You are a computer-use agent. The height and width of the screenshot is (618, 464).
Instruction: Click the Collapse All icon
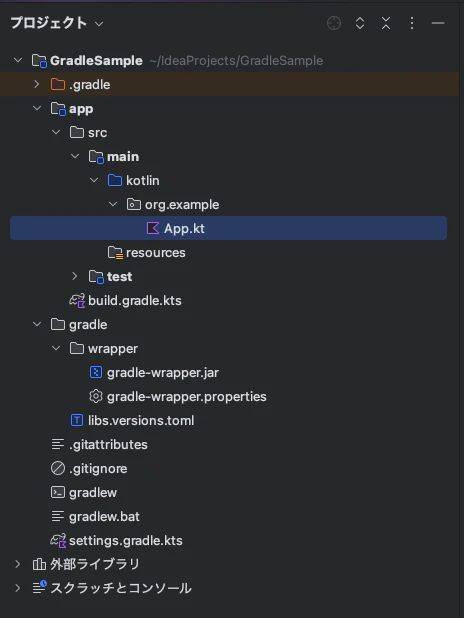[386, 23]
